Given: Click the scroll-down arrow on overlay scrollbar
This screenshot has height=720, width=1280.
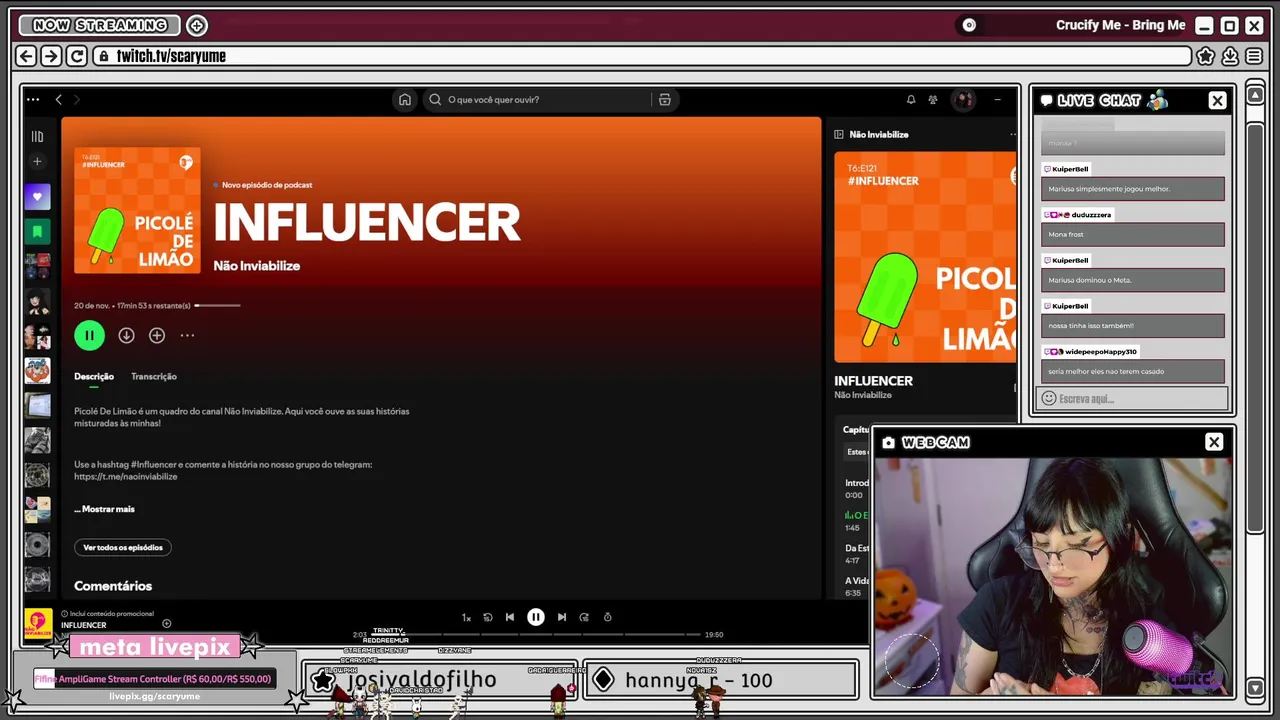Looking at the screenshot, I should tap(1256, 687).
